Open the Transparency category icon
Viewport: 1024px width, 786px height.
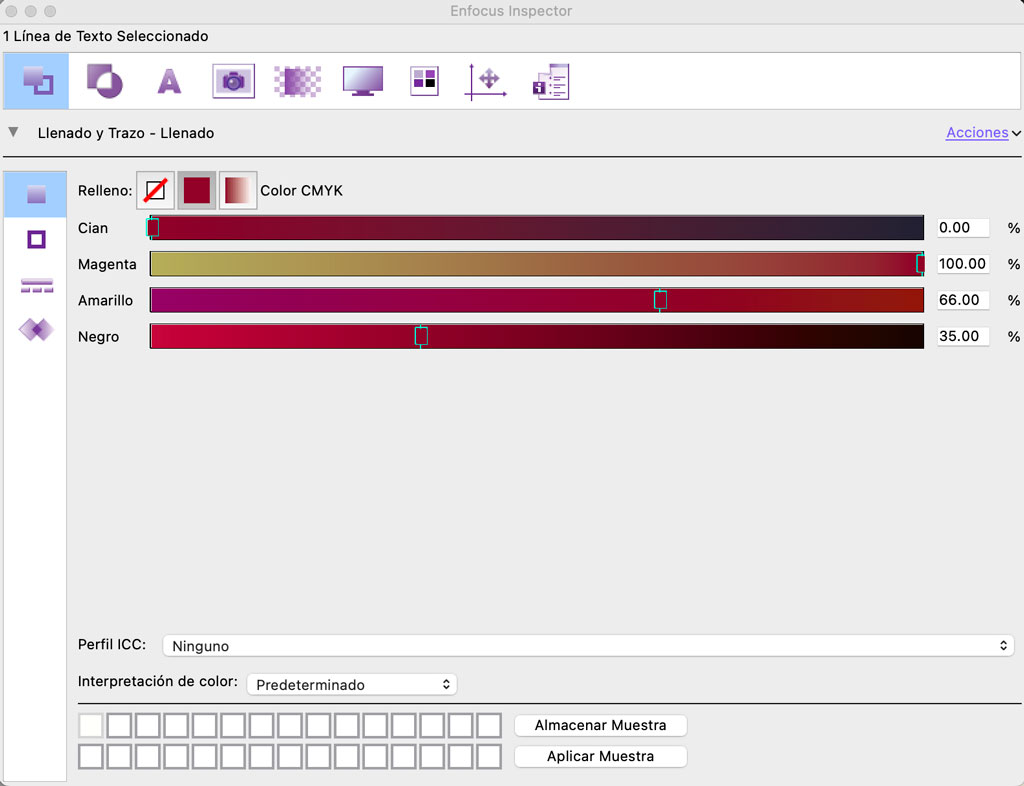(104, 82)
